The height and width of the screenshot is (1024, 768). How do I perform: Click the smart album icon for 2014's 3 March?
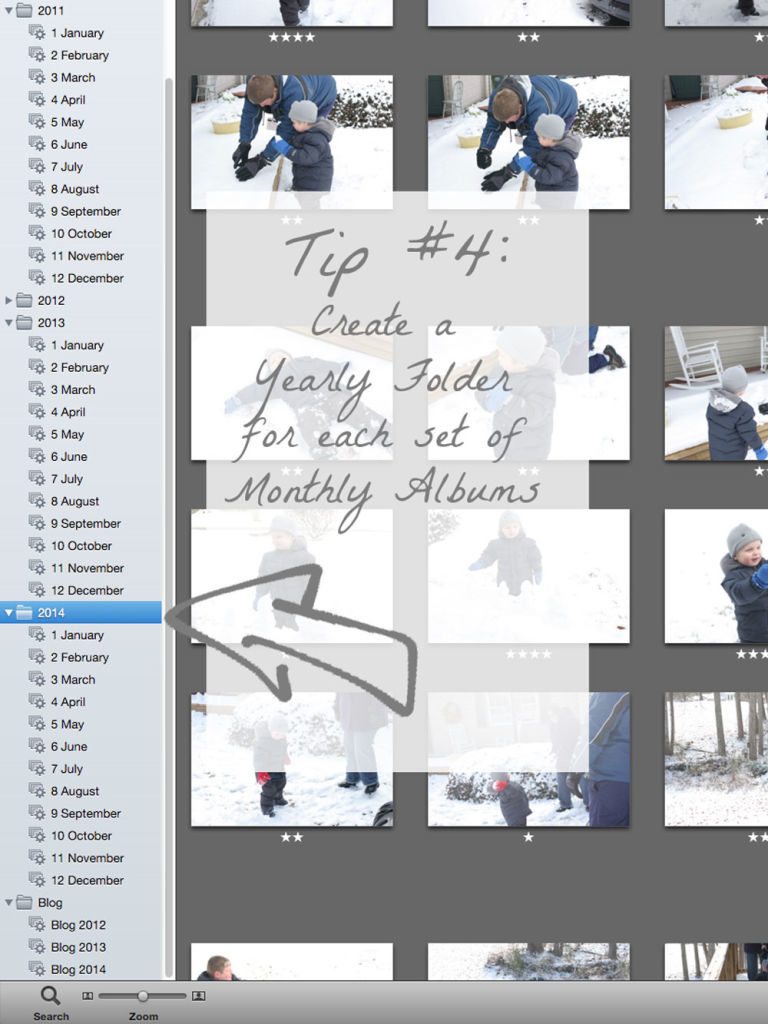pyautogui.click(x=37, y=679)
